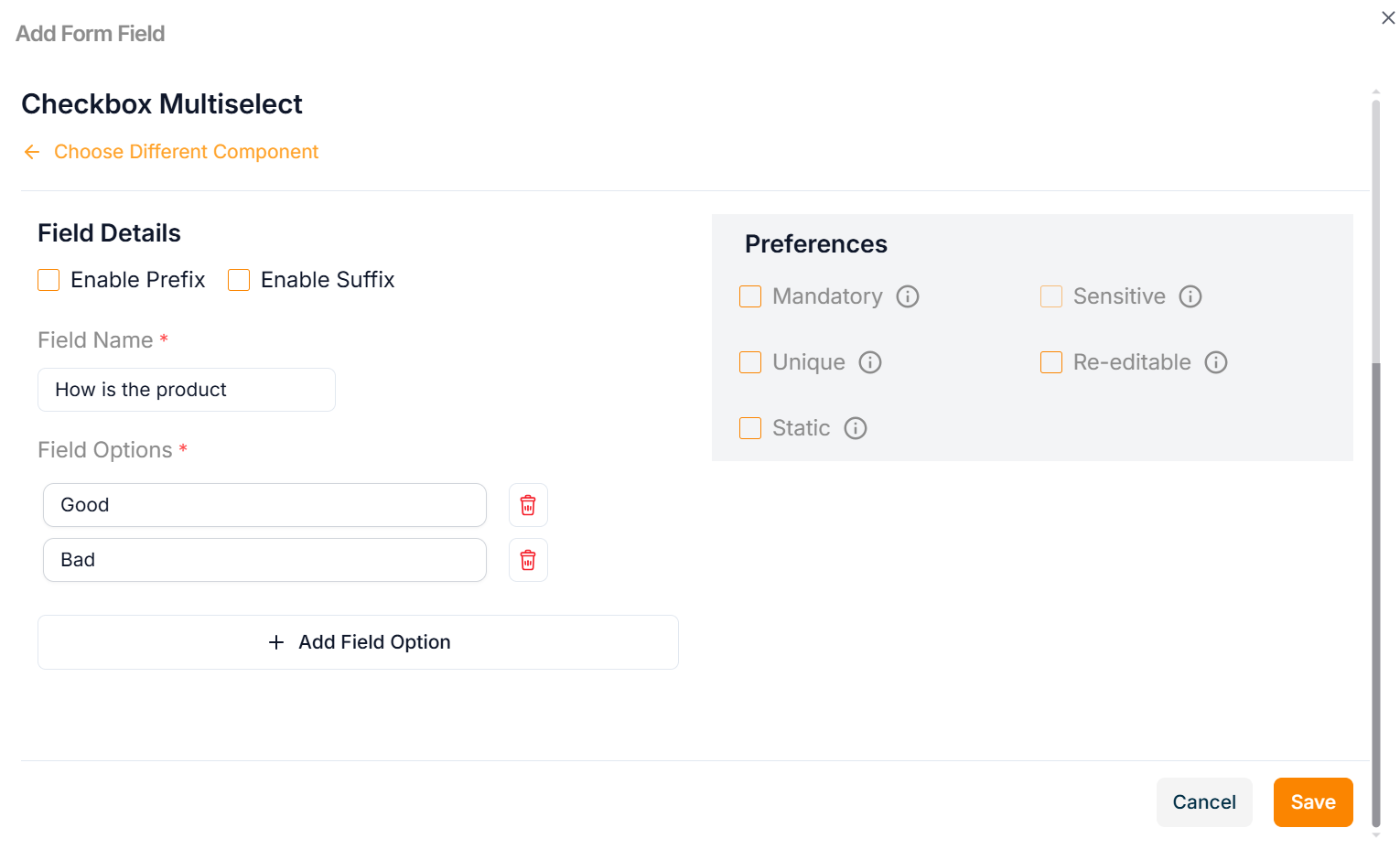Enable the Prefix checkbox
Viewport: 1400px width, 860px height.
coord(48,280)
